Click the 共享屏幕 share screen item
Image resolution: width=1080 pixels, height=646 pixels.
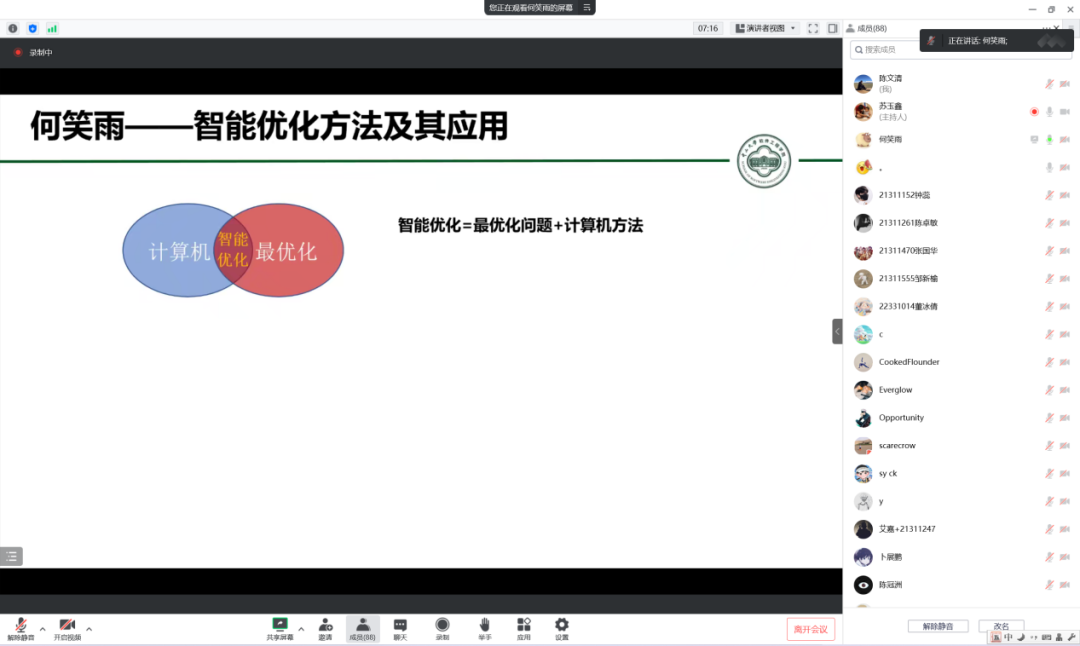(280, 628)
